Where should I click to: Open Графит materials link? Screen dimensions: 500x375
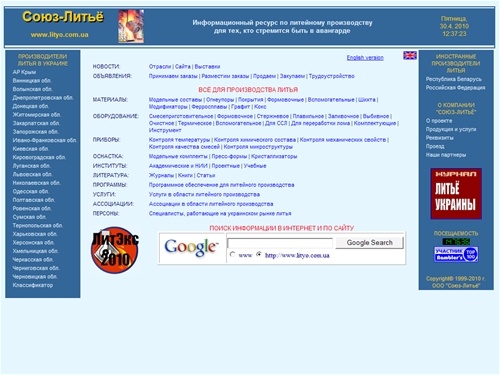[240, 107]
